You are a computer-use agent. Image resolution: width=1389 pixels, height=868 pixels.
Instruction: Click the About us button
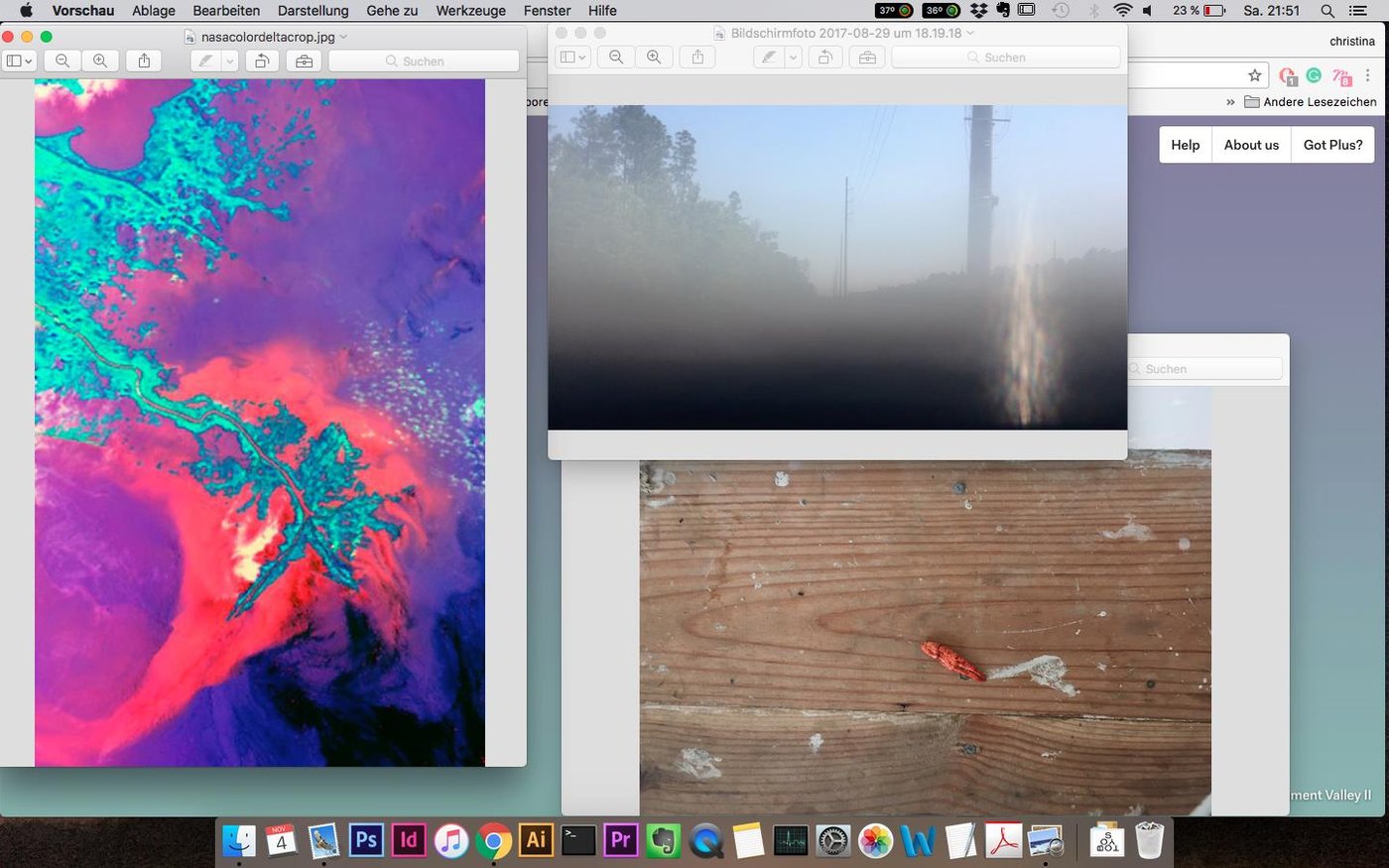pos(1251,145)
